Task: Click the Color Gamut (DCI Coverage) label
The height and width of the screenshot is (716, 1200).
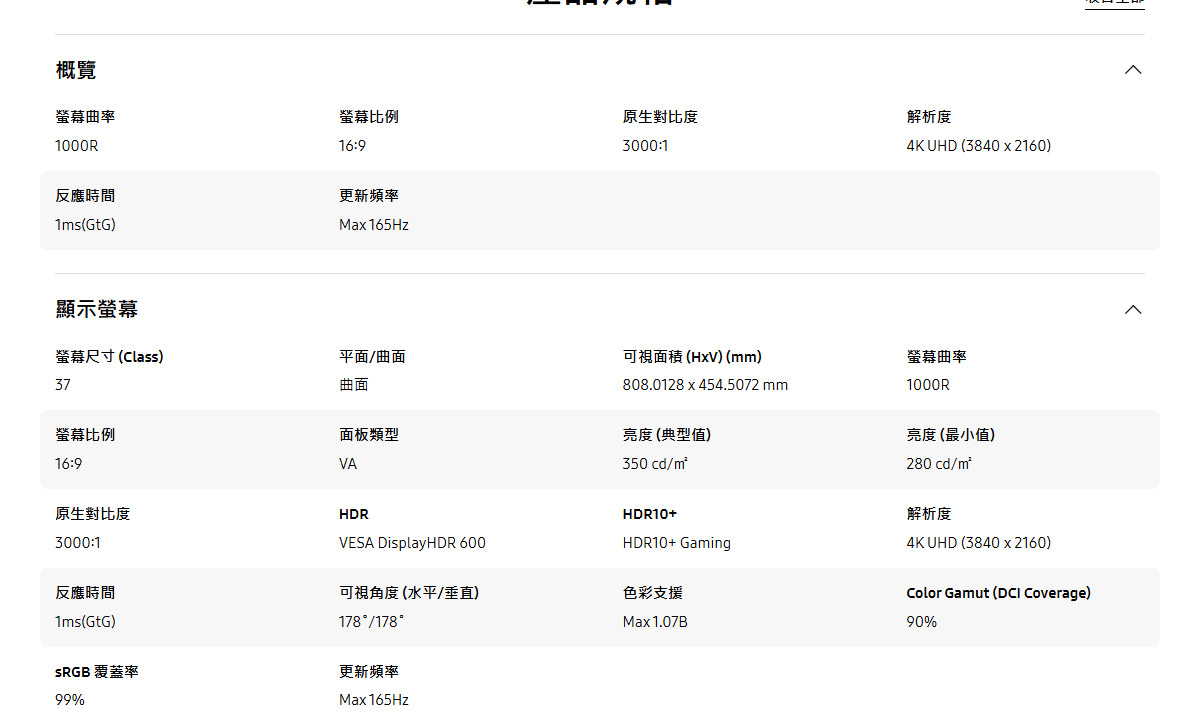Action: click(998, 593)
